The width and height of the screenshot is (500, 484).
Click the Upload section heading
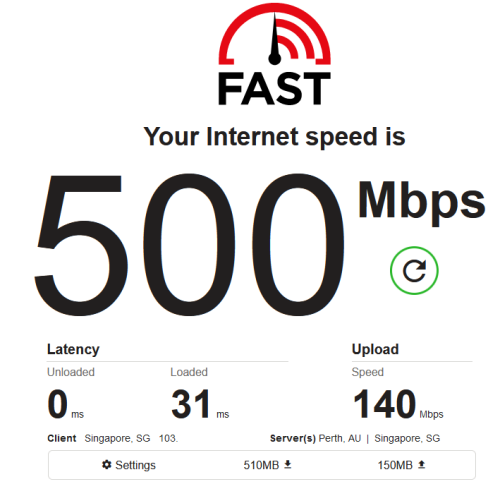pyautogui.click(x=375, y=349)
